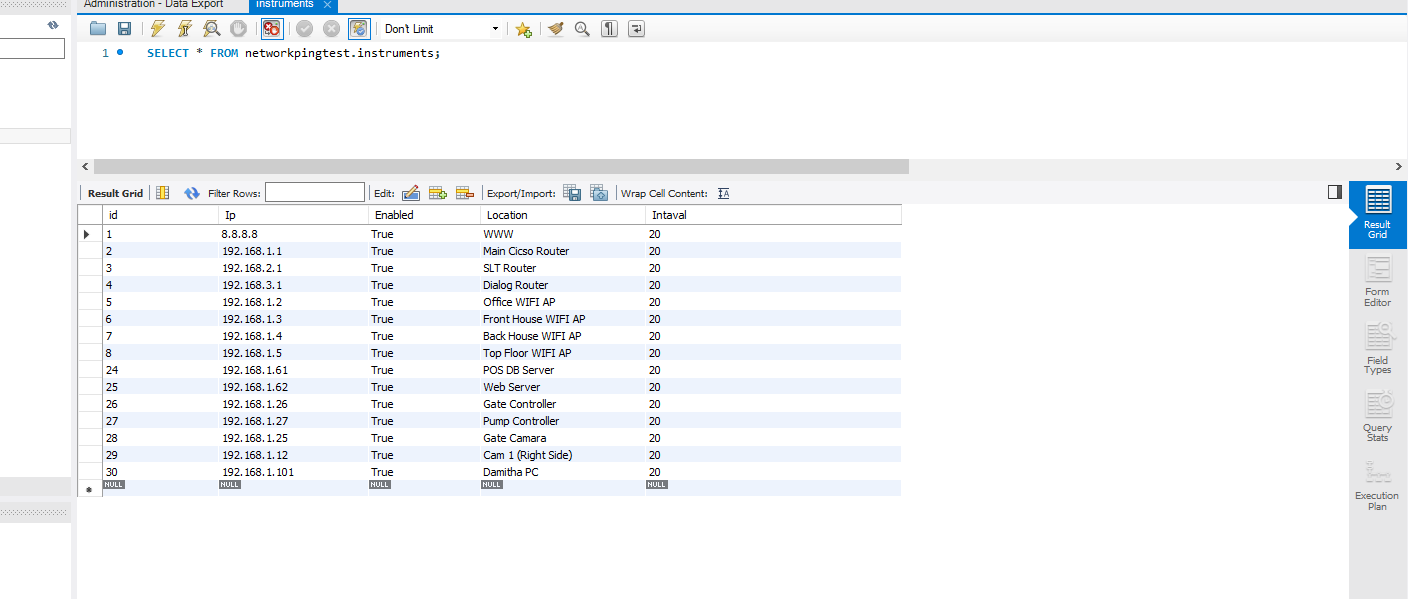Toggle invisible characters display (pilcrow icon)
The width and height of the screenshot is (1408, 599).
click(609, 29)
